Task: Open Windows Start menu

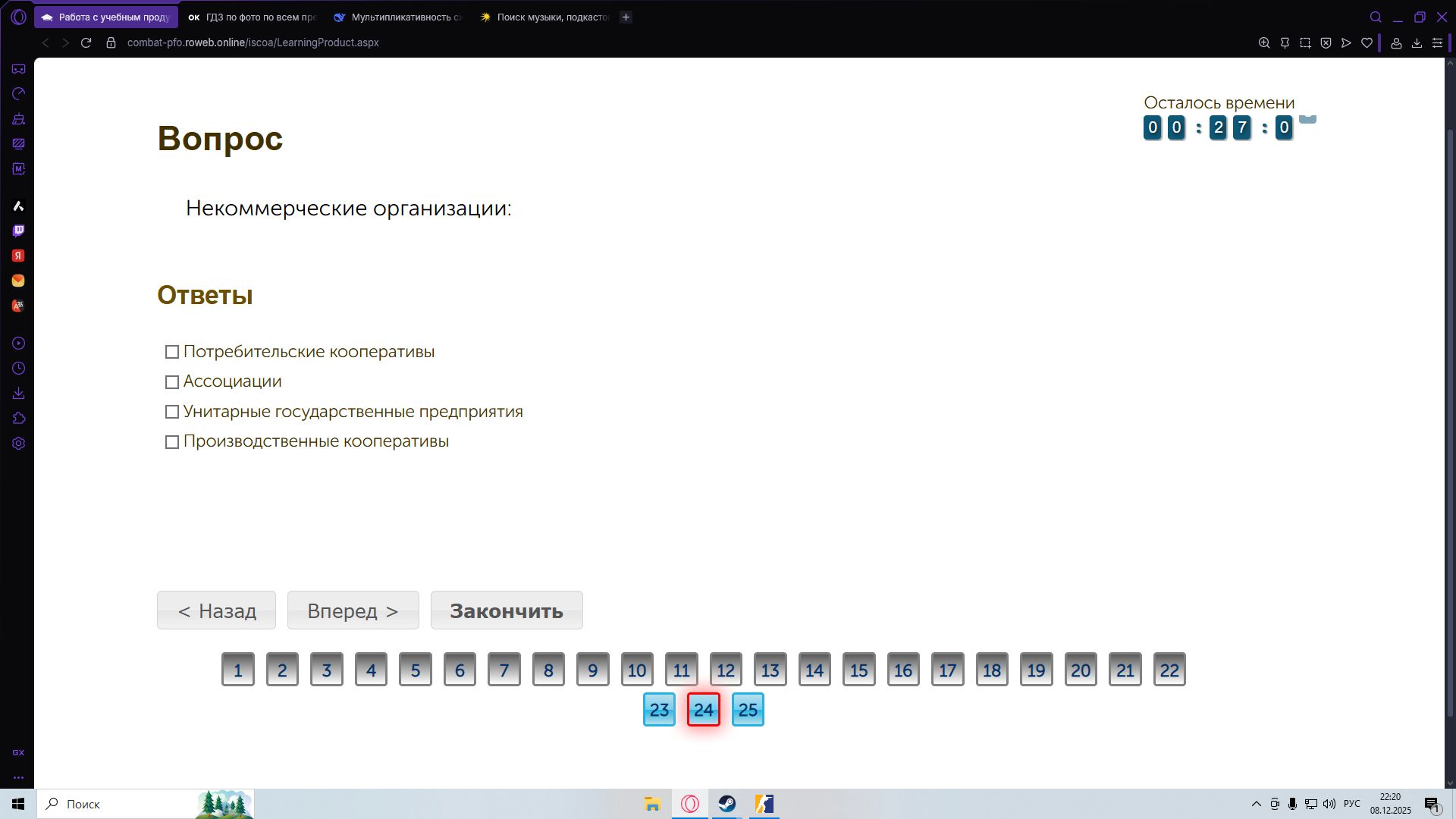Action: click(18, 804)
